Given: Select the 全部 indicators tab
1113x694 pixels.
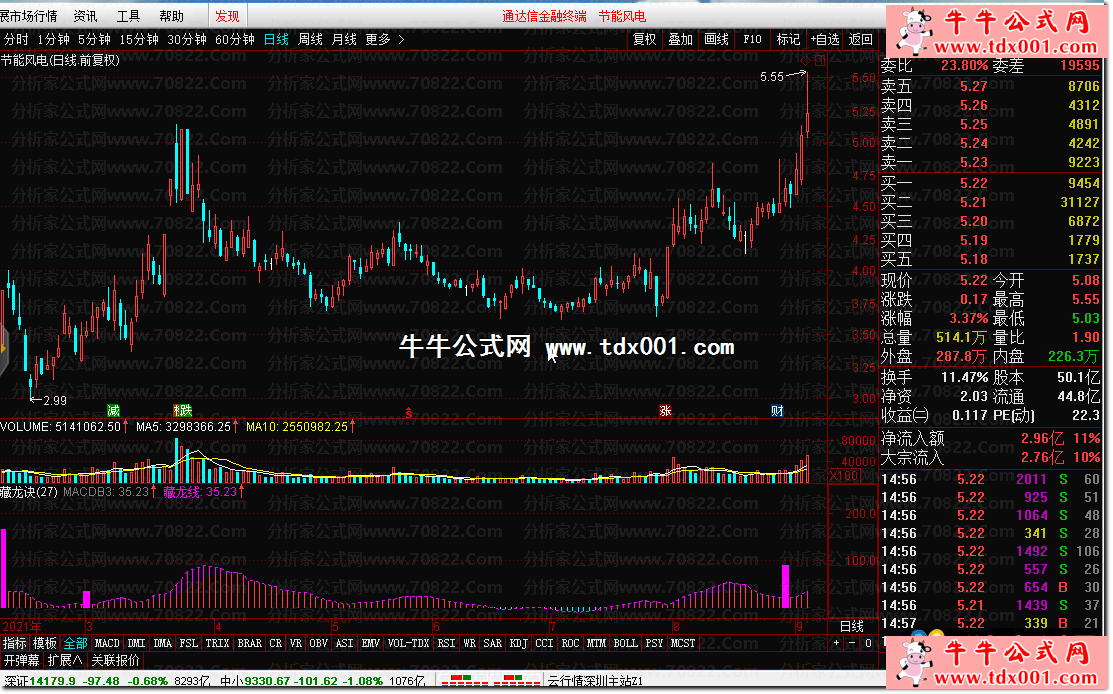Looking at the screenshot, I should tap(75, 644).
